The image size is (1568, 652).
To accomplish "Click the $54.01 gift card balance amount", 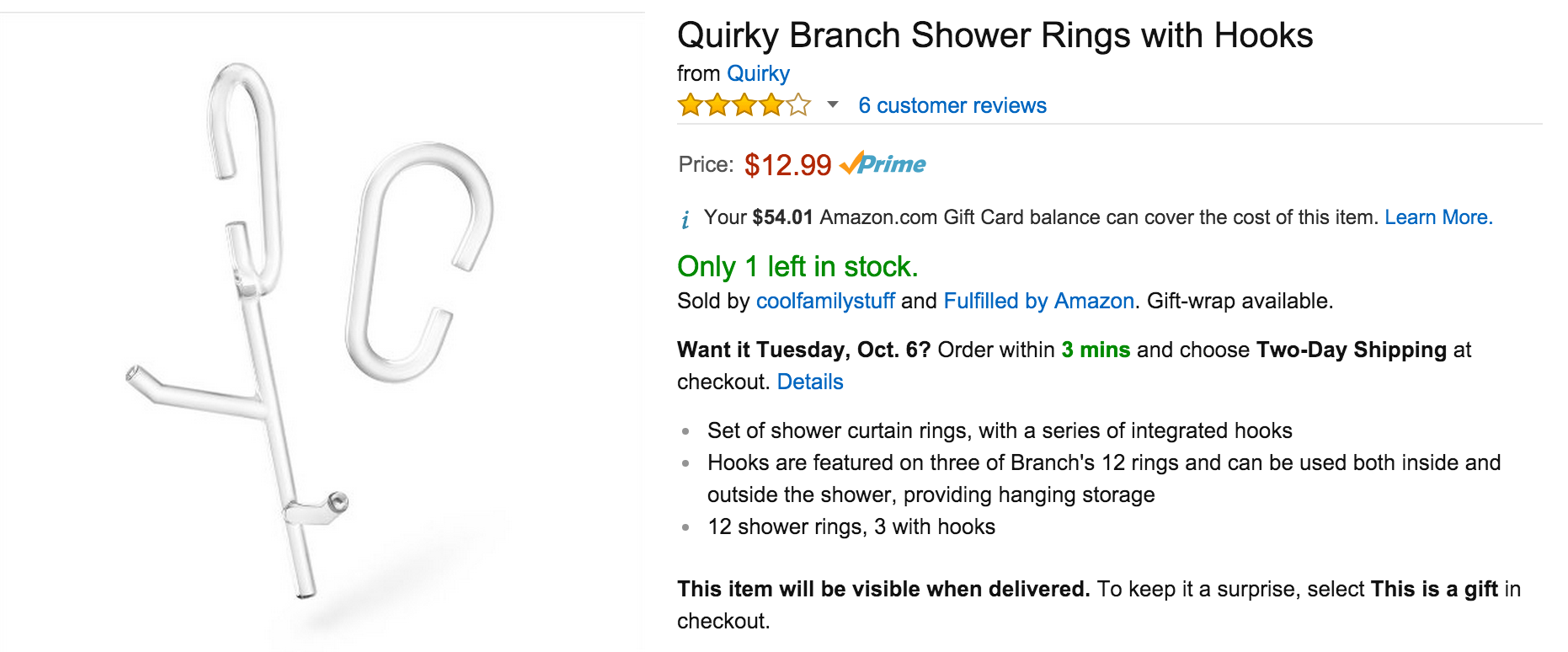I will click(782, 217).
